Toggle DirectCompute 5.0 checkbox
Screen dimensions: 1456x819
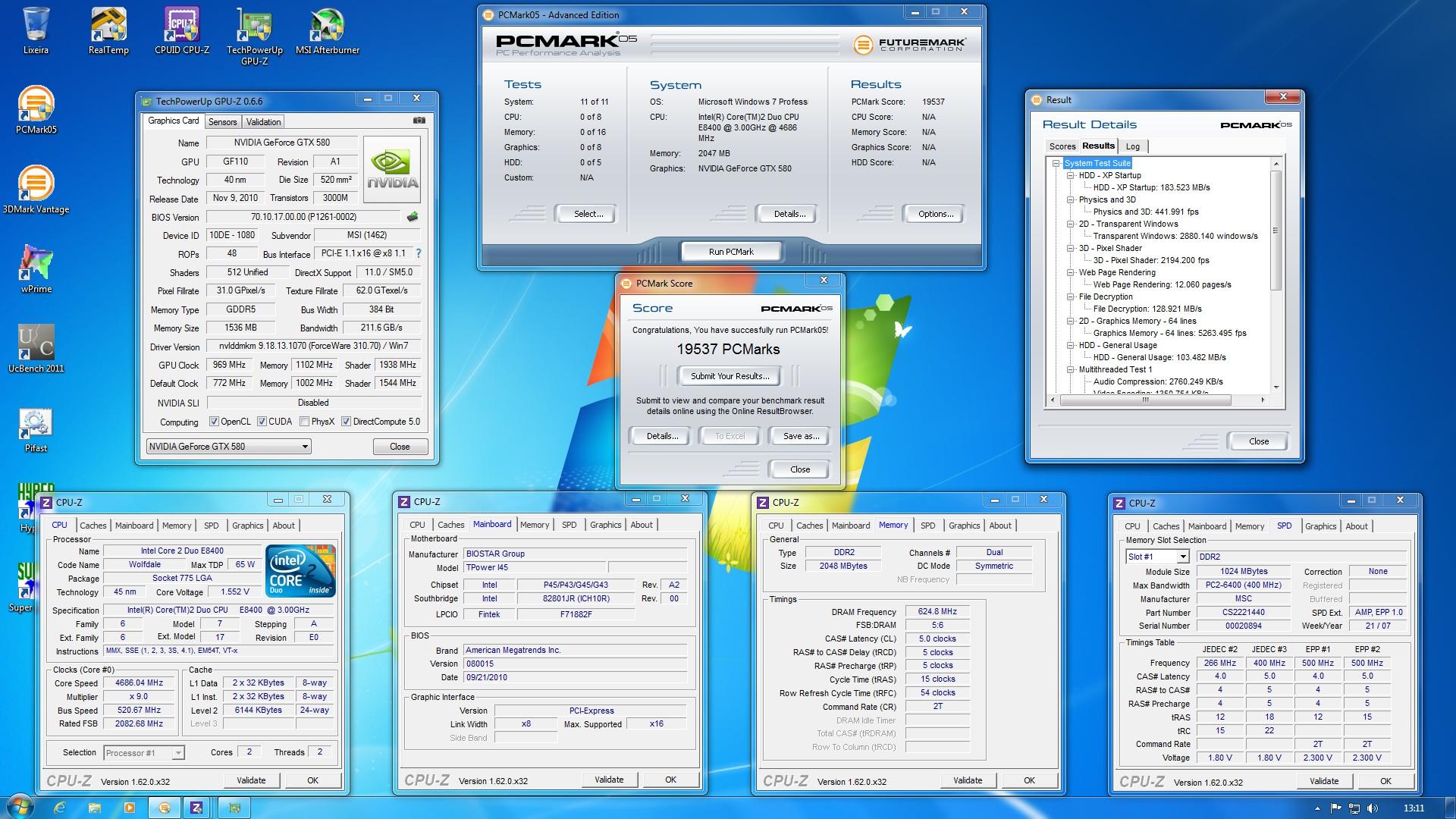pyautogui.click(x=346, y=422)
